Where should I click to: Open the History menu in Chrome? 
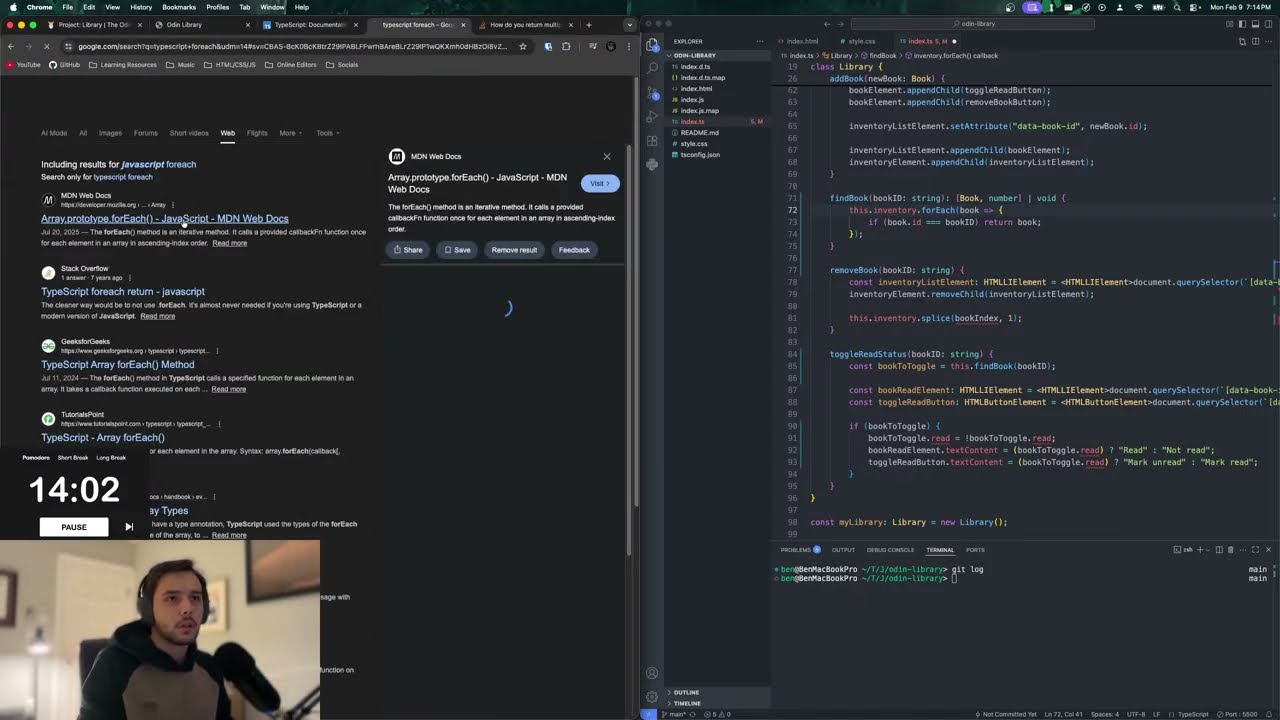click(141, 7)
